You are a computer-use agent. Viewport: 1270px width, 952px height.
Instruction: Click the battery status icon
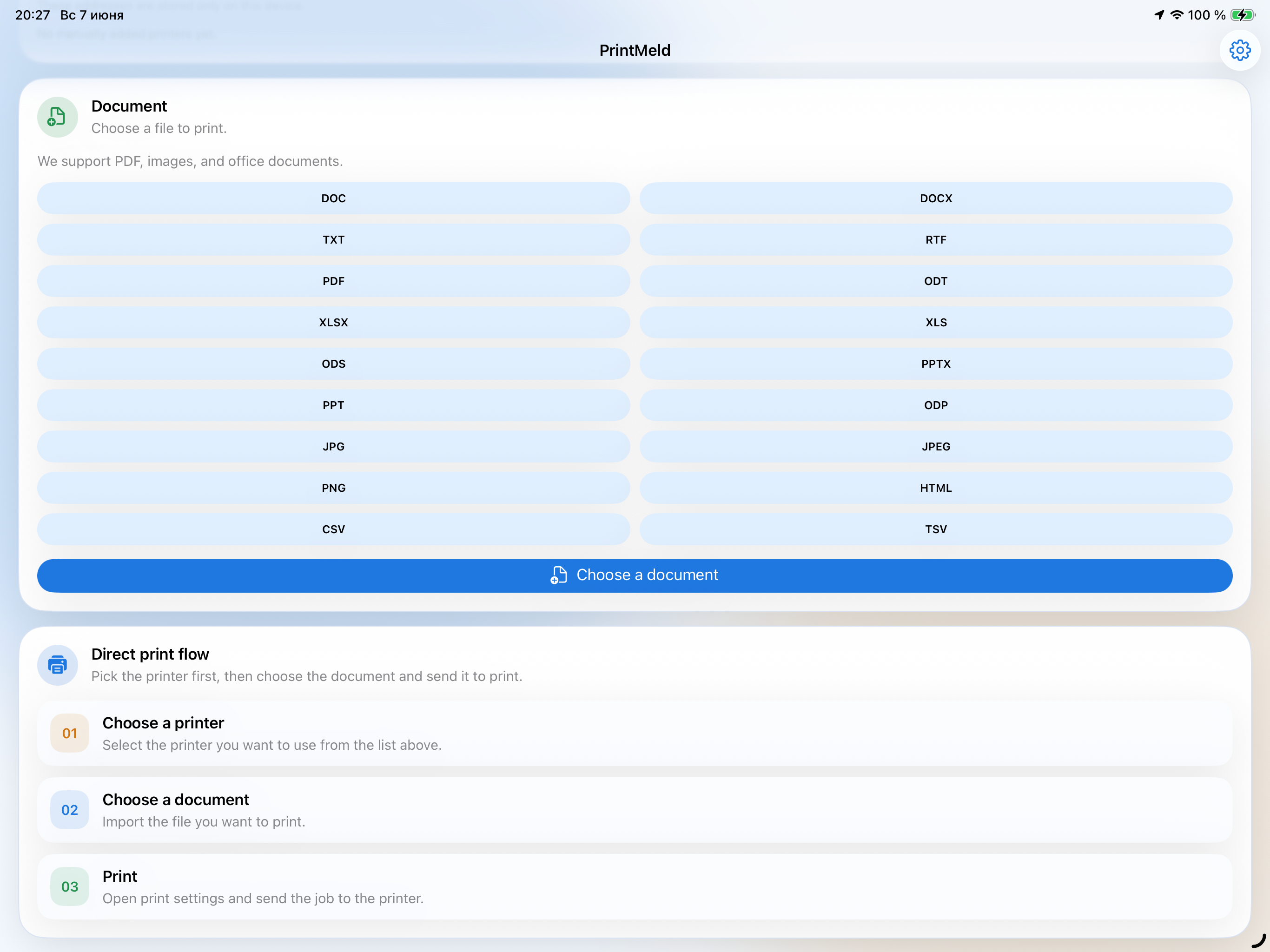pos(1244,15)
